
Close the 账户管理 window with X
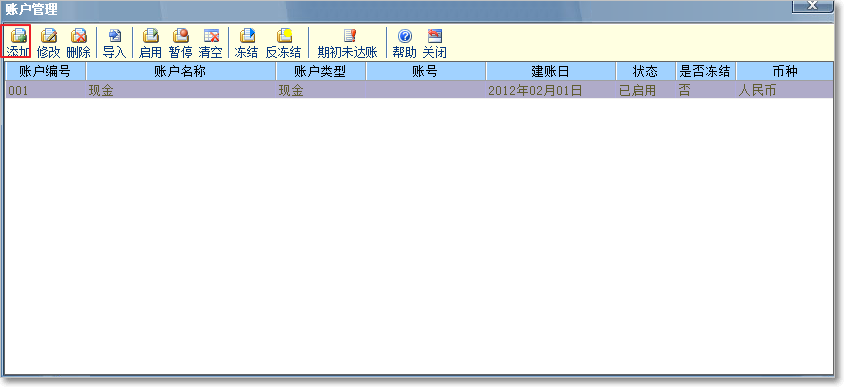tap(813, 5)
